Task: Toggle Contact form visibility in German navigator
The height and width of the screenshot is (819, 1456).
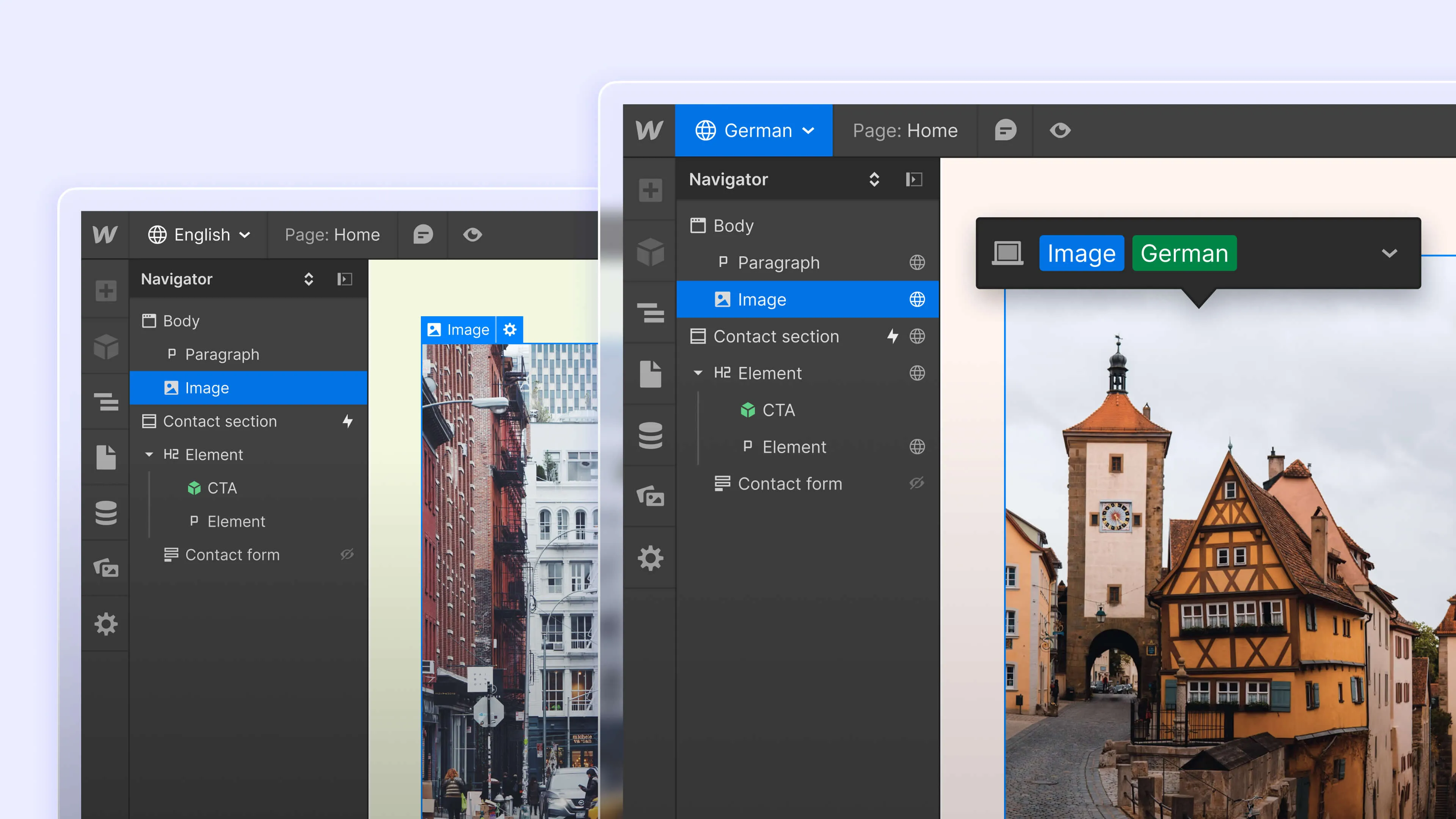Action: (917, 483)
